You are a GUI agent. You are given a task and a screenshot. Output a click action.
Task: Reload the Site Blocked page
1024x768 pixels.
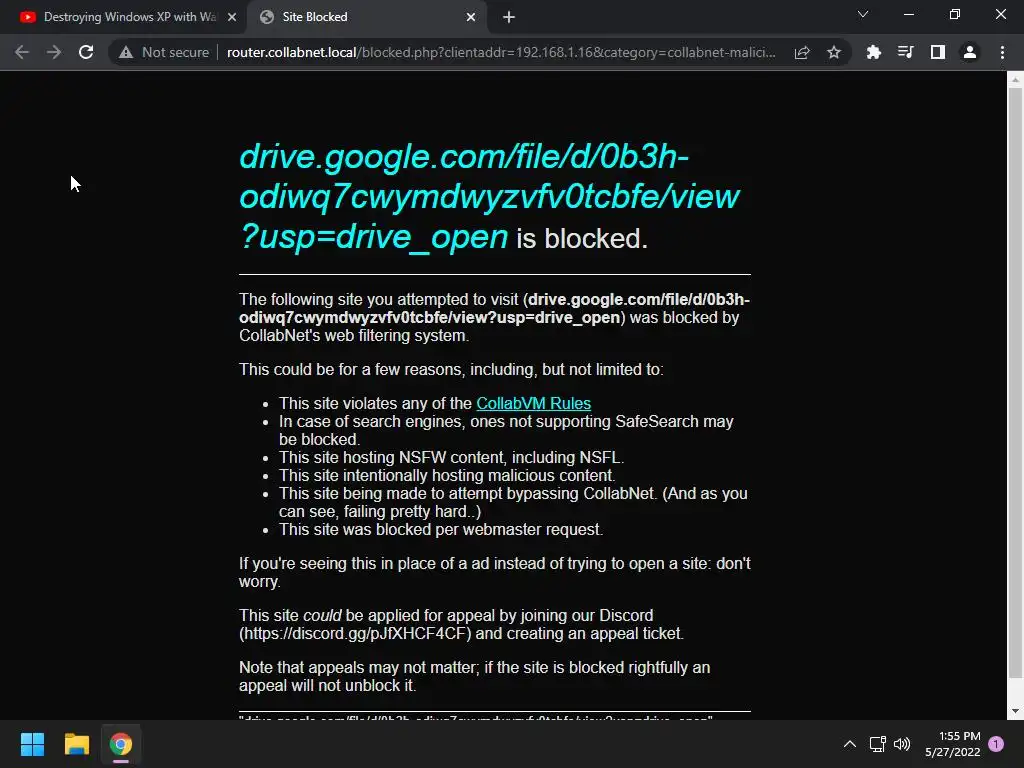[x=86, y=52]
